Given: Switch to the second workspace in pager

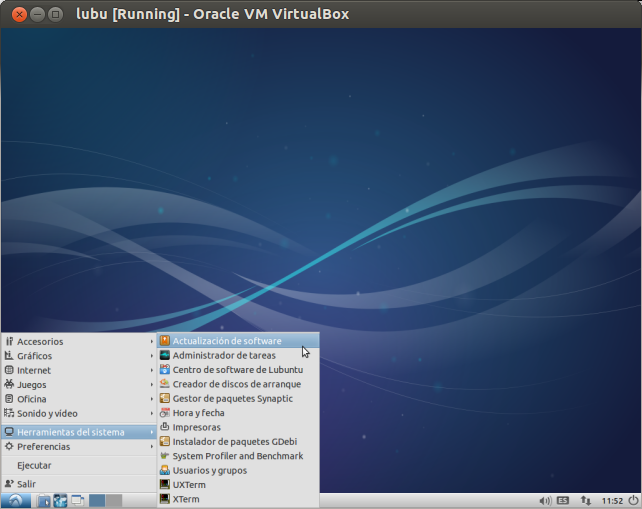Looking at the screenshot, I should [114, 500].
